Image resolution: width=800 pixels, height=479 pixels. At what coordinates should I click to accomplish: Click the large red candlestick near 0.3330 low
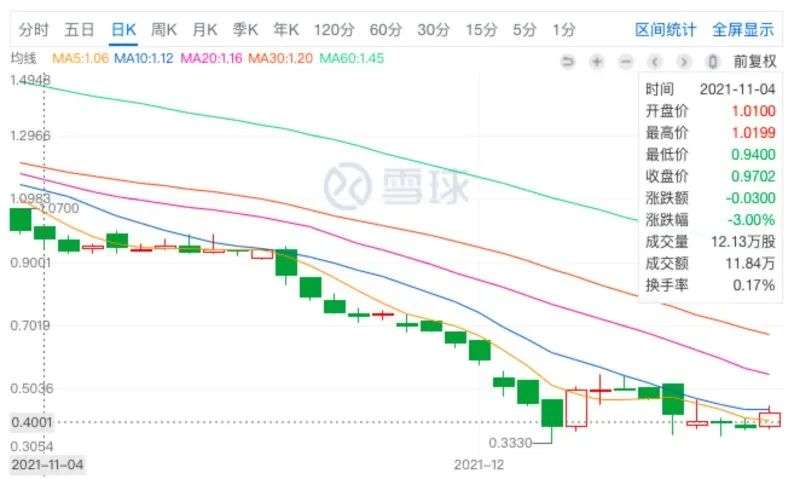[x=576, y=408]
